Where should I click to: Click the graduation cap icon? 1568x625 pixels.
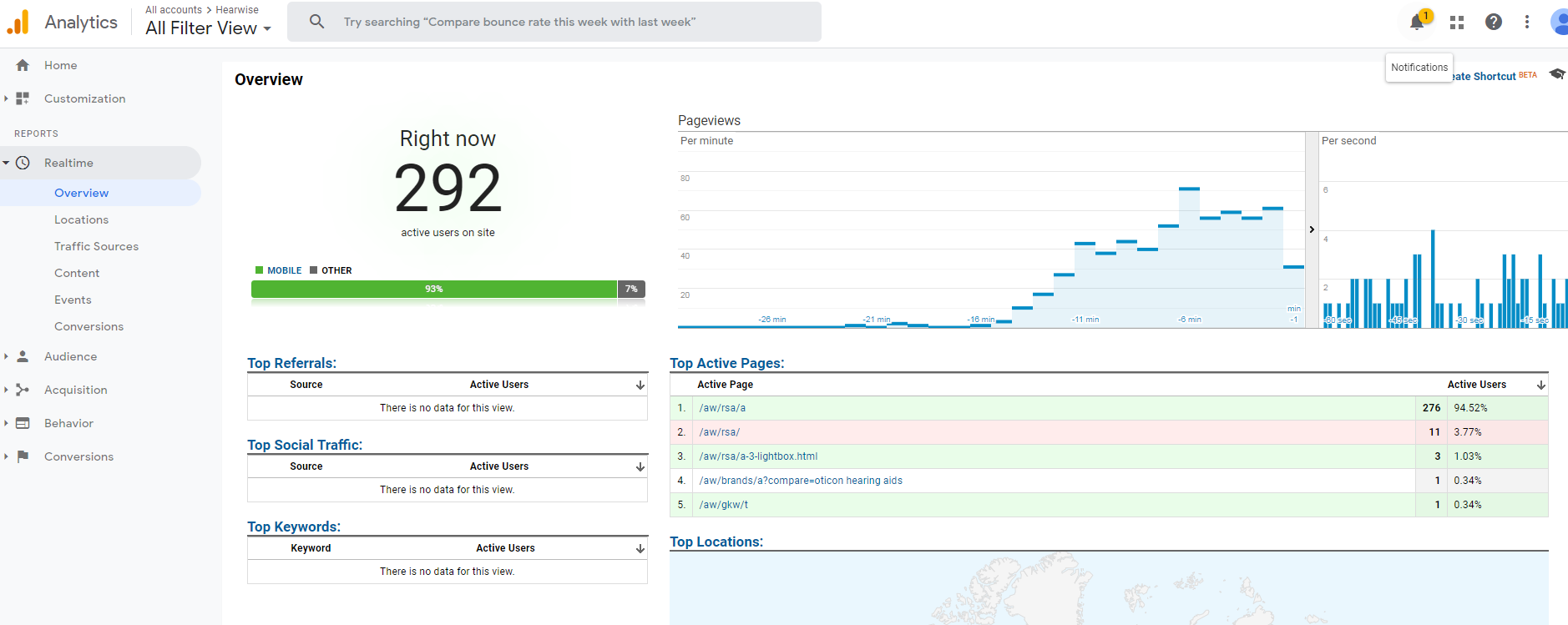pyautogui.click(x=1556, y=74)
